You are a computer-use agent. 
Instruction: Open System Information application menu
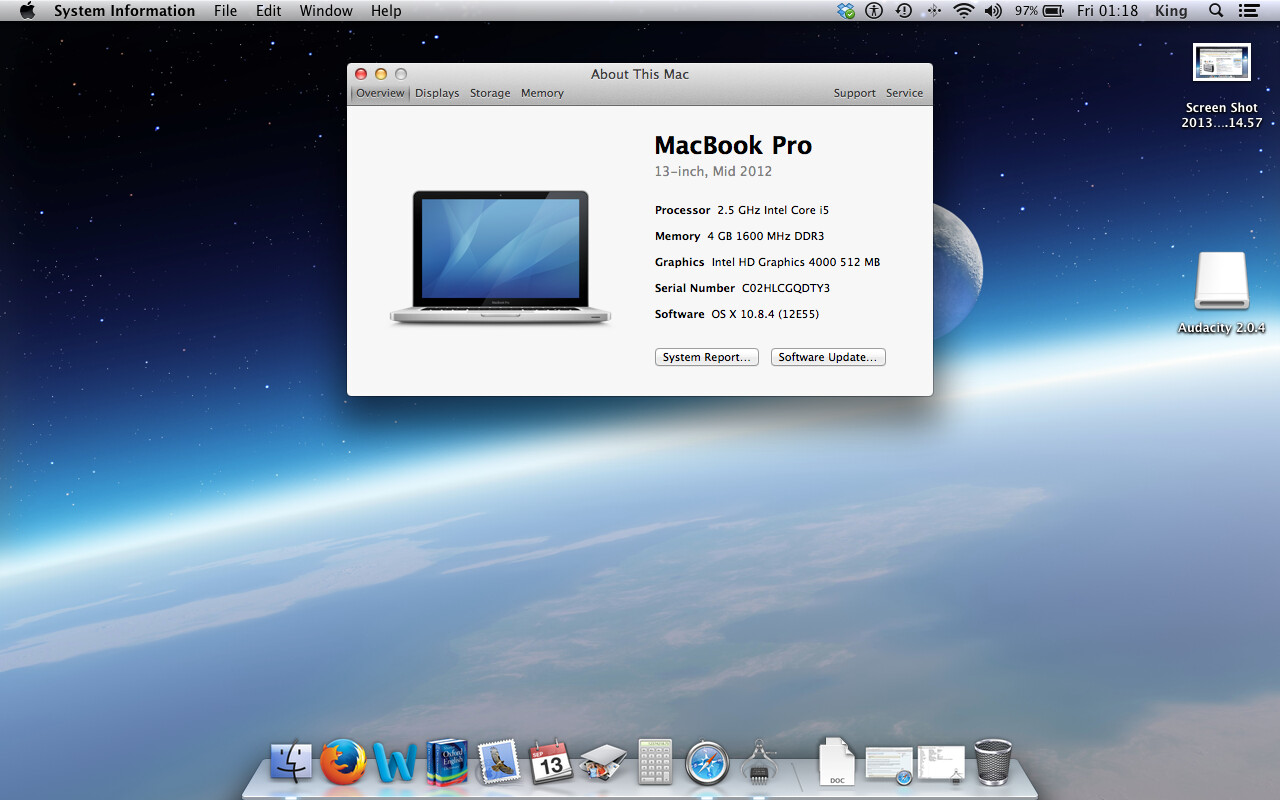pos(124,11)
